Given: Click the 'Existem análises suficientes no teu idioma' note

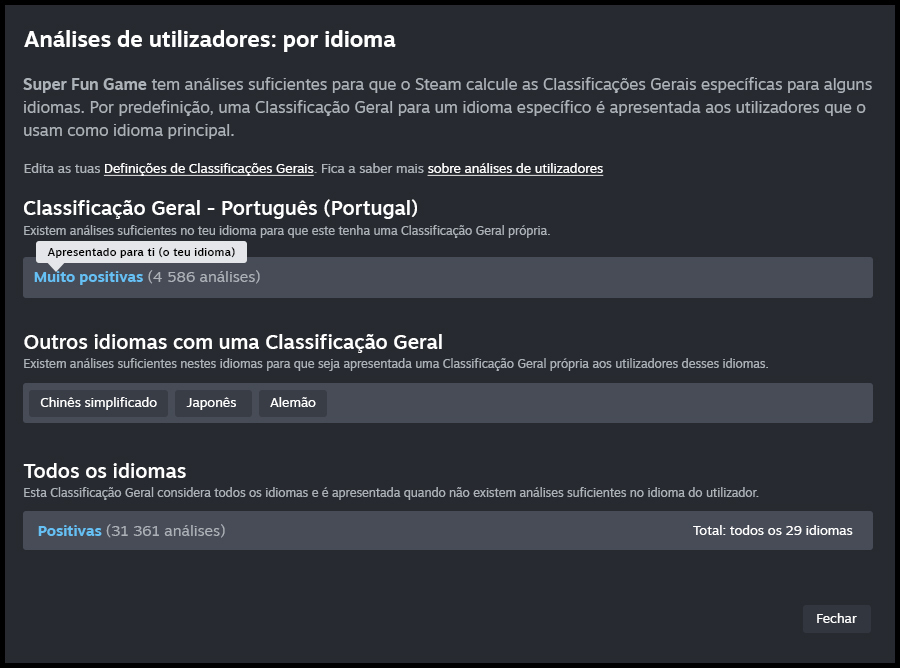Looking at the screenshot, I should click(287, 231).
